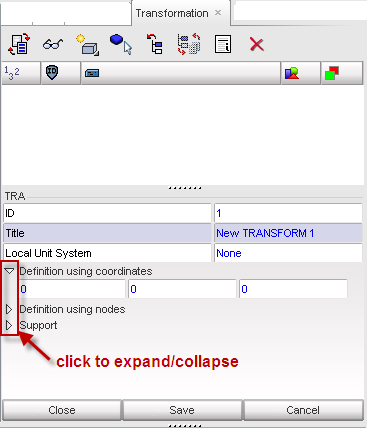Click the Title field New TRANSFORM 1
The image size is (367, 428).
[288, 233]
